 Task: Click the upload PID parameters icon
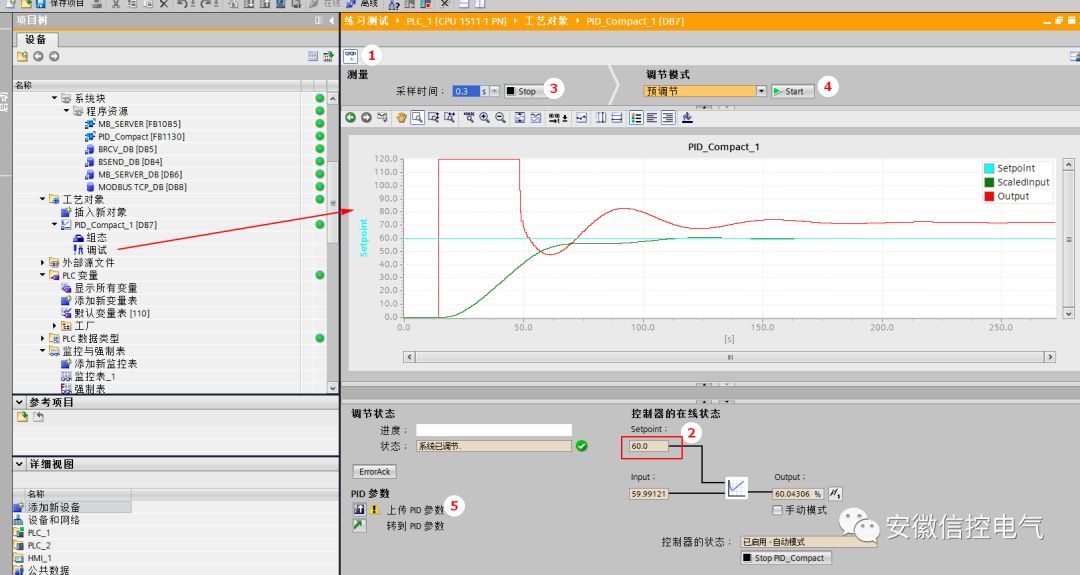[358, 509]
